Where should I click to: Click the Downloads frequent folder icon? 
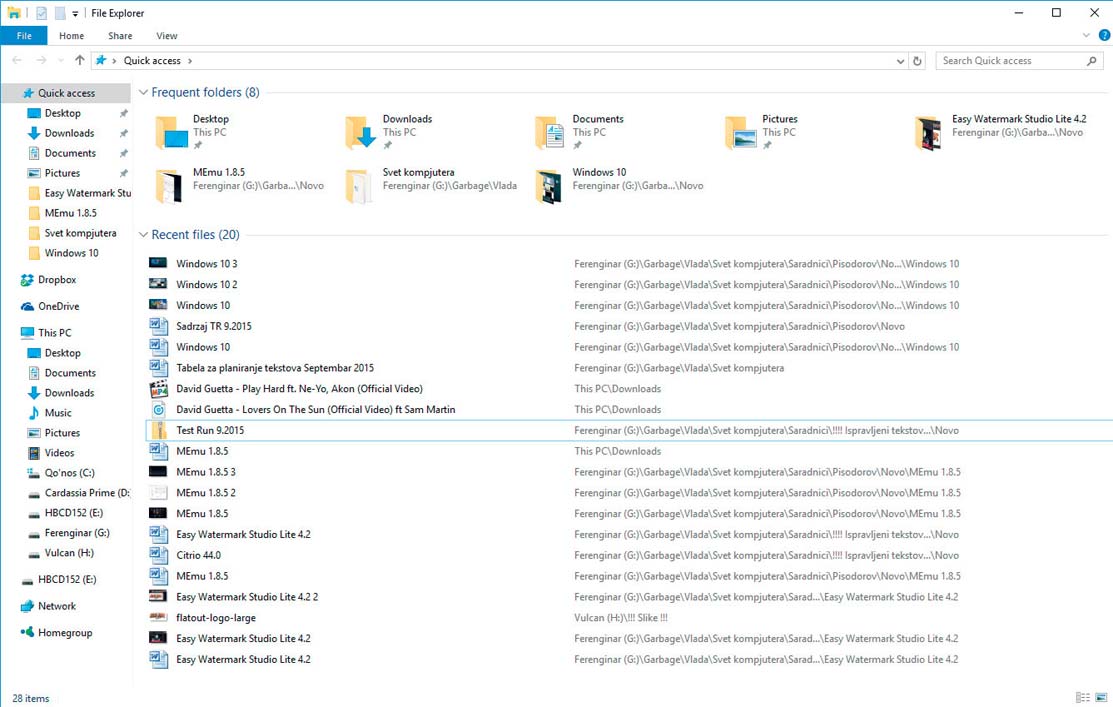[361, 132]
